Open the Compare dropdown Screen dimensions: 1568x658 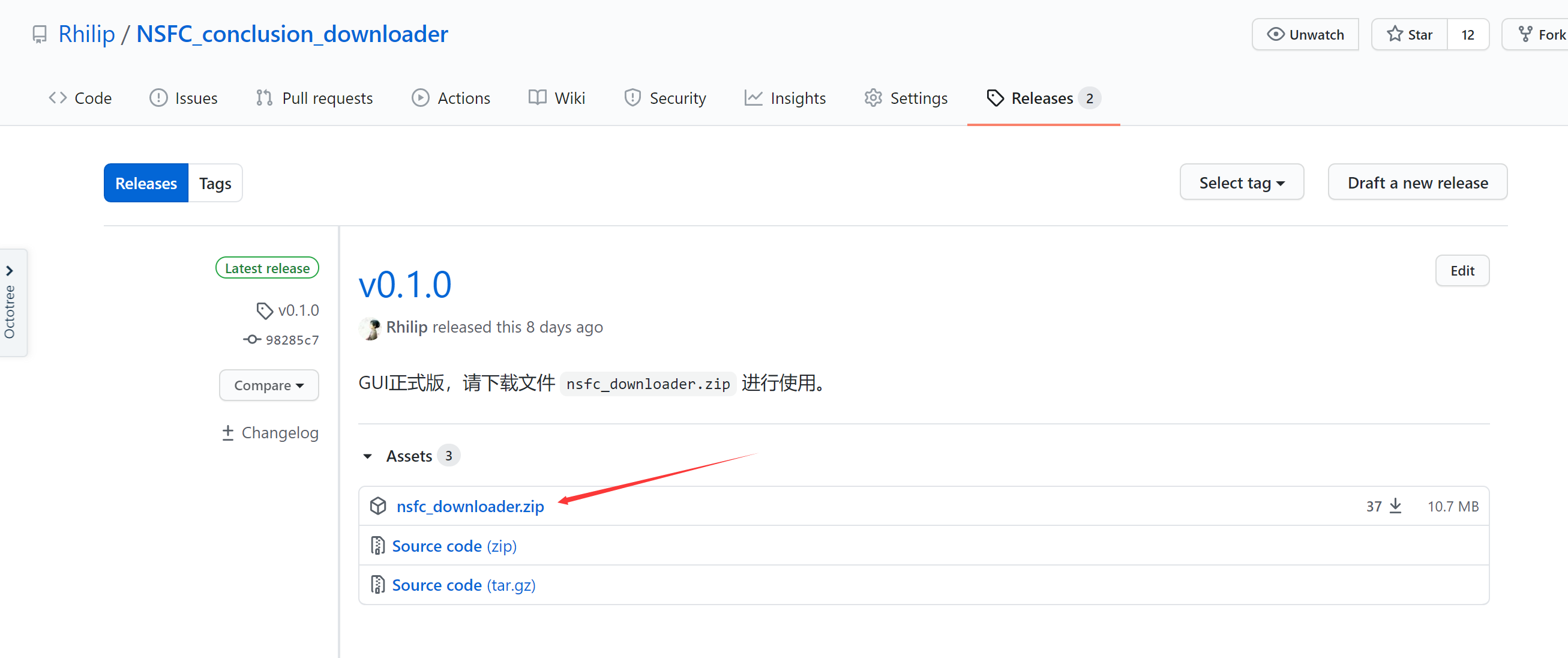point(269,385)
